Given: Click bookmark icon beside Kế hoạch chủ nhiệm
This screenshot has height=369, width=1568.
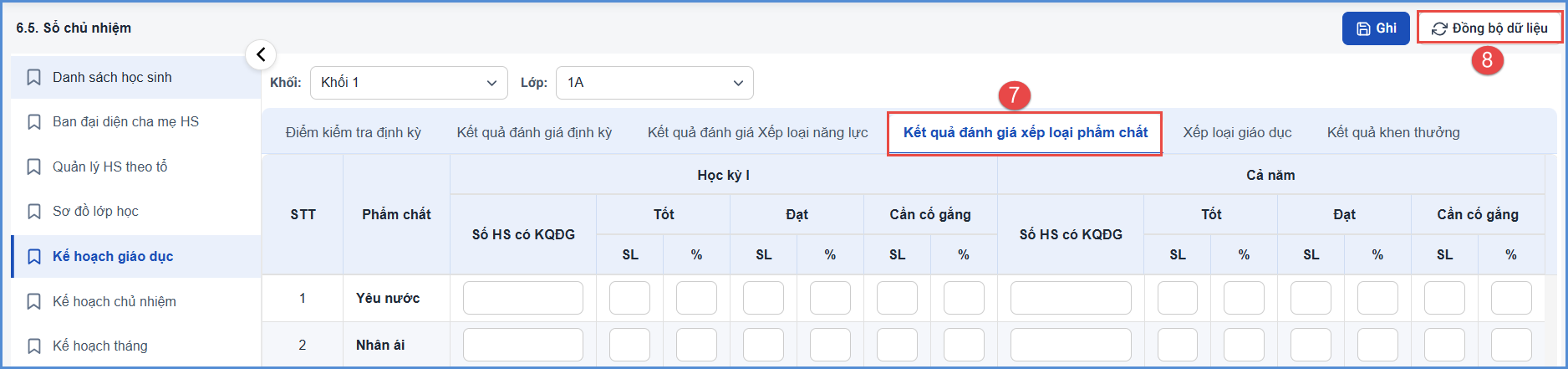Looking at the screenshot, I should 34,301.
